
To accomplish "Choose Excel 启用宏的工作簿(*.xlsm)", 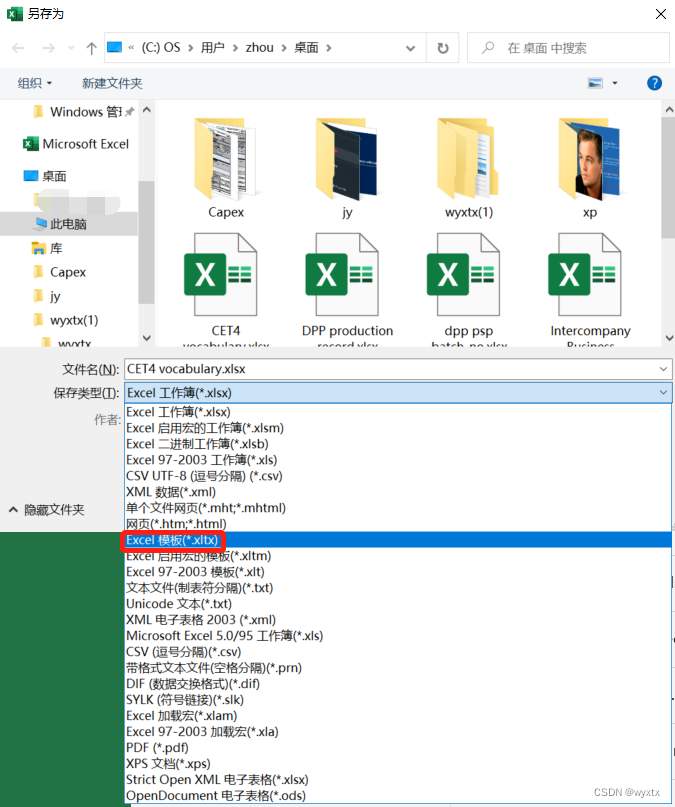I will pos(398,428).
